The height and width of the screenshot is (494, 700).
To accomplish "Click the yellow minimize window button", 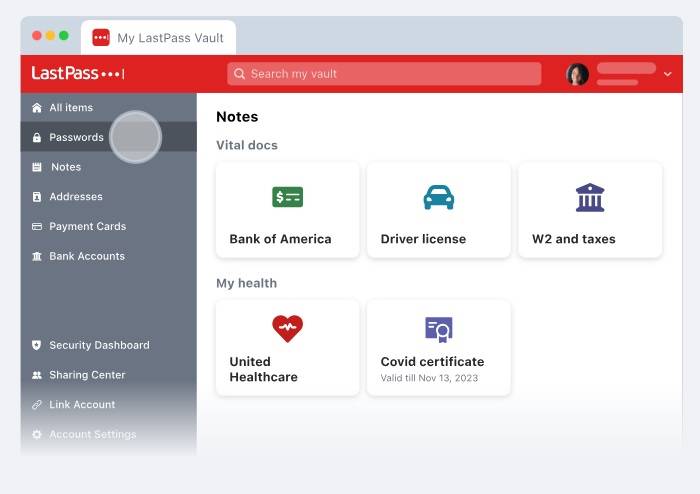I will [x=50, y=36].
